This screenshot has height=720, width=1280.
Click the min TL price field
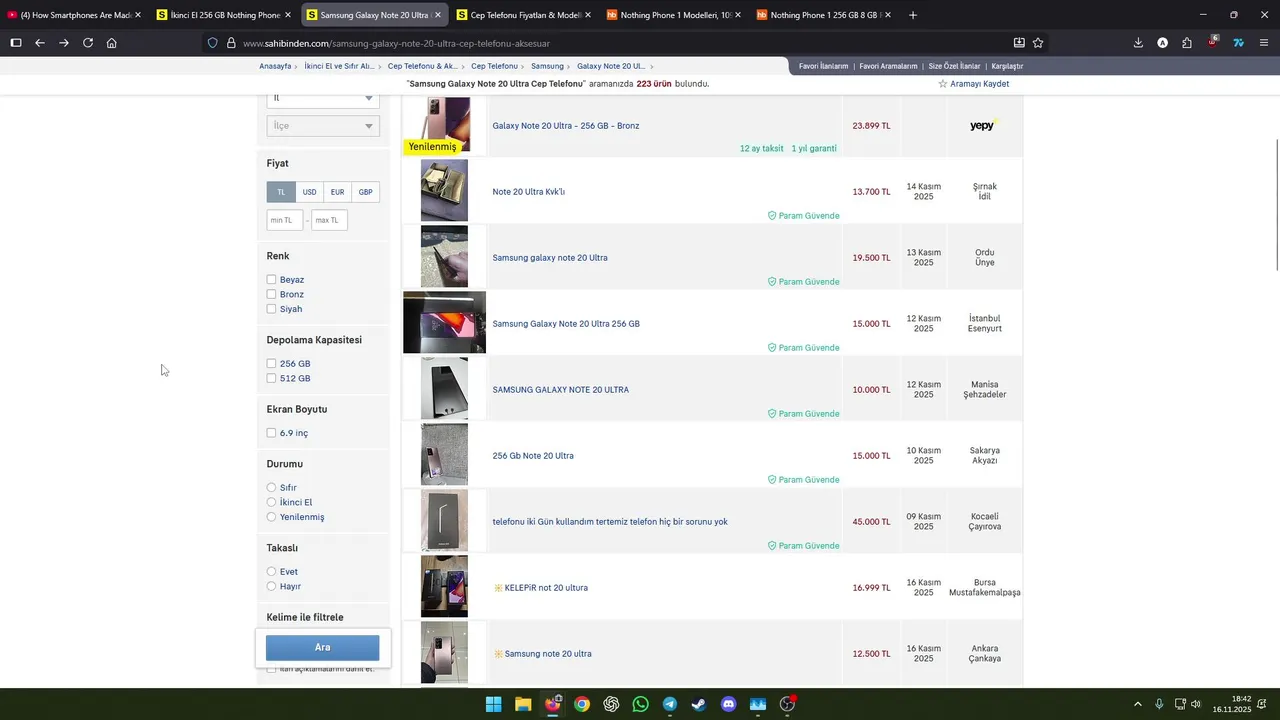tap(285, 220)
